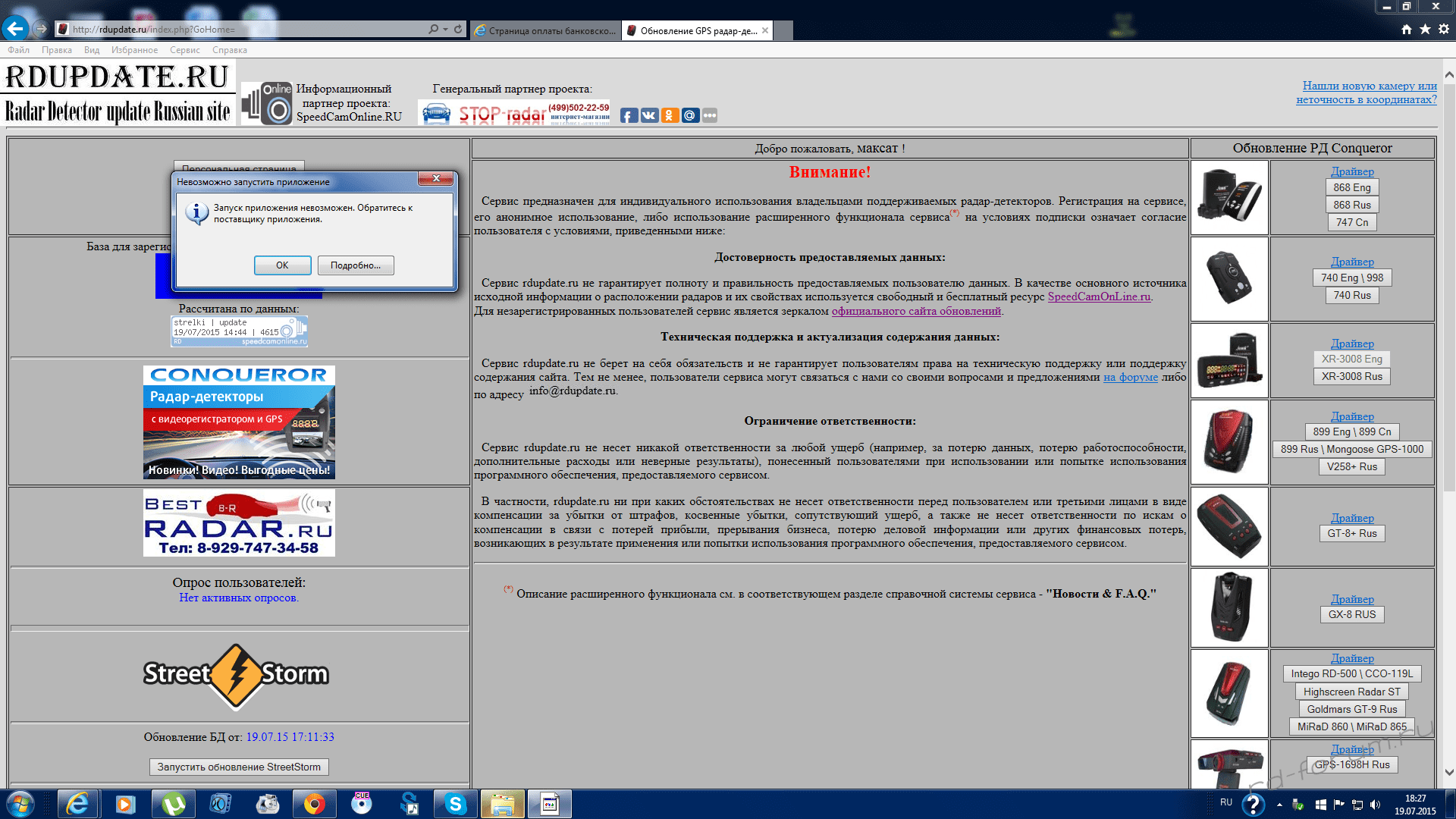Screen dimensions: 1456x819
Task: Click the Odnoklassniki share icon
Action: [669, 115]
